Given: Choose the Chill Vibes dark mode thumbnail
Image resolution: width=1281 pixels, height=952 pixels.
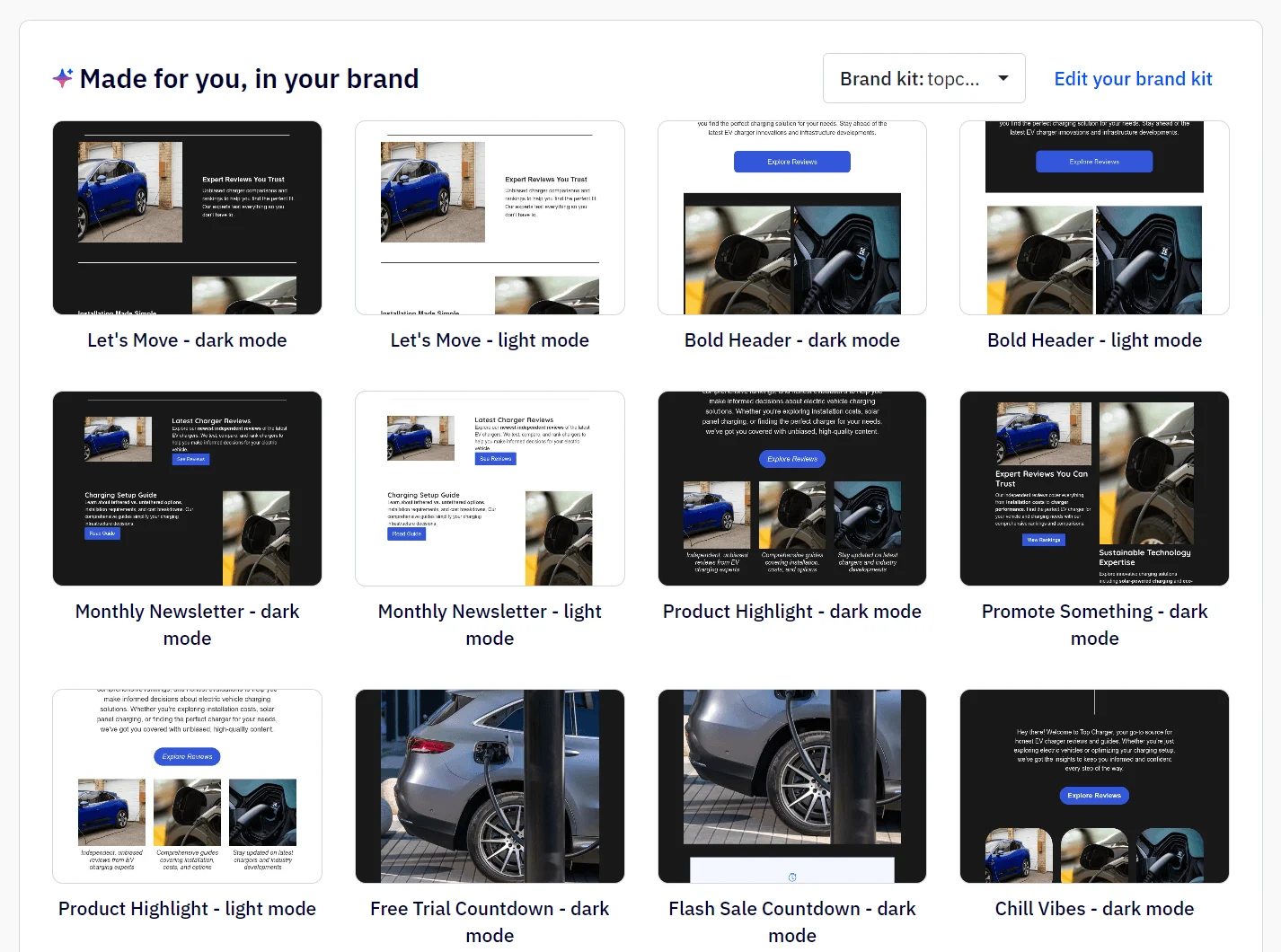Looking at the screenshot, I should pos(1094,786).
